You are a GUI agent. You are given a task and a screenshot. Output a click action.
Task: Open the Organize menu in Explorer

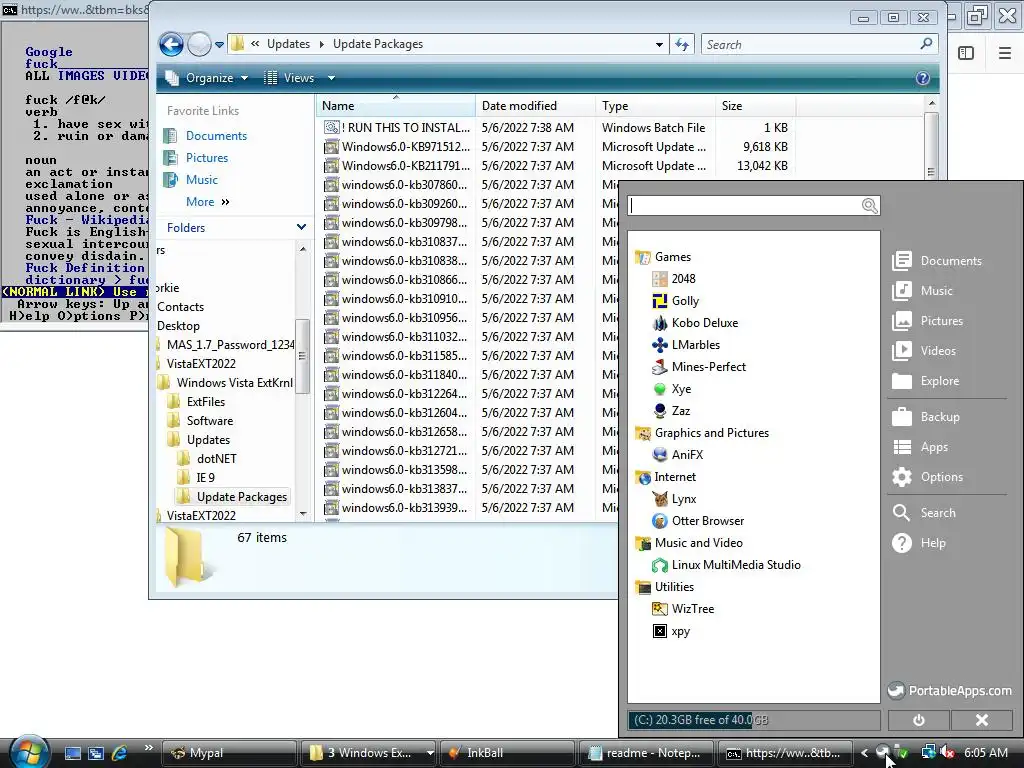click(206, 78)
